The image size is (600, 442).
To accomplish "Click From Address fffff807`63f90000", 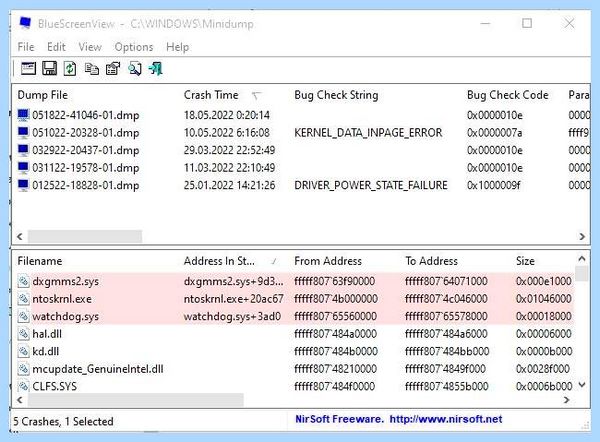I will tap(334, 281).
